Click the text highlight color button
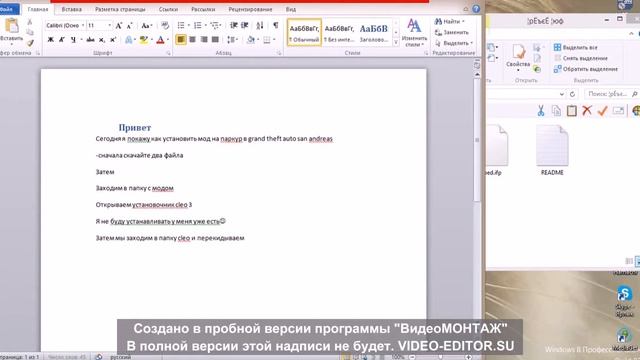Viewport: 640px width, 360px height. pyautogui.click(x=143, y=40)
